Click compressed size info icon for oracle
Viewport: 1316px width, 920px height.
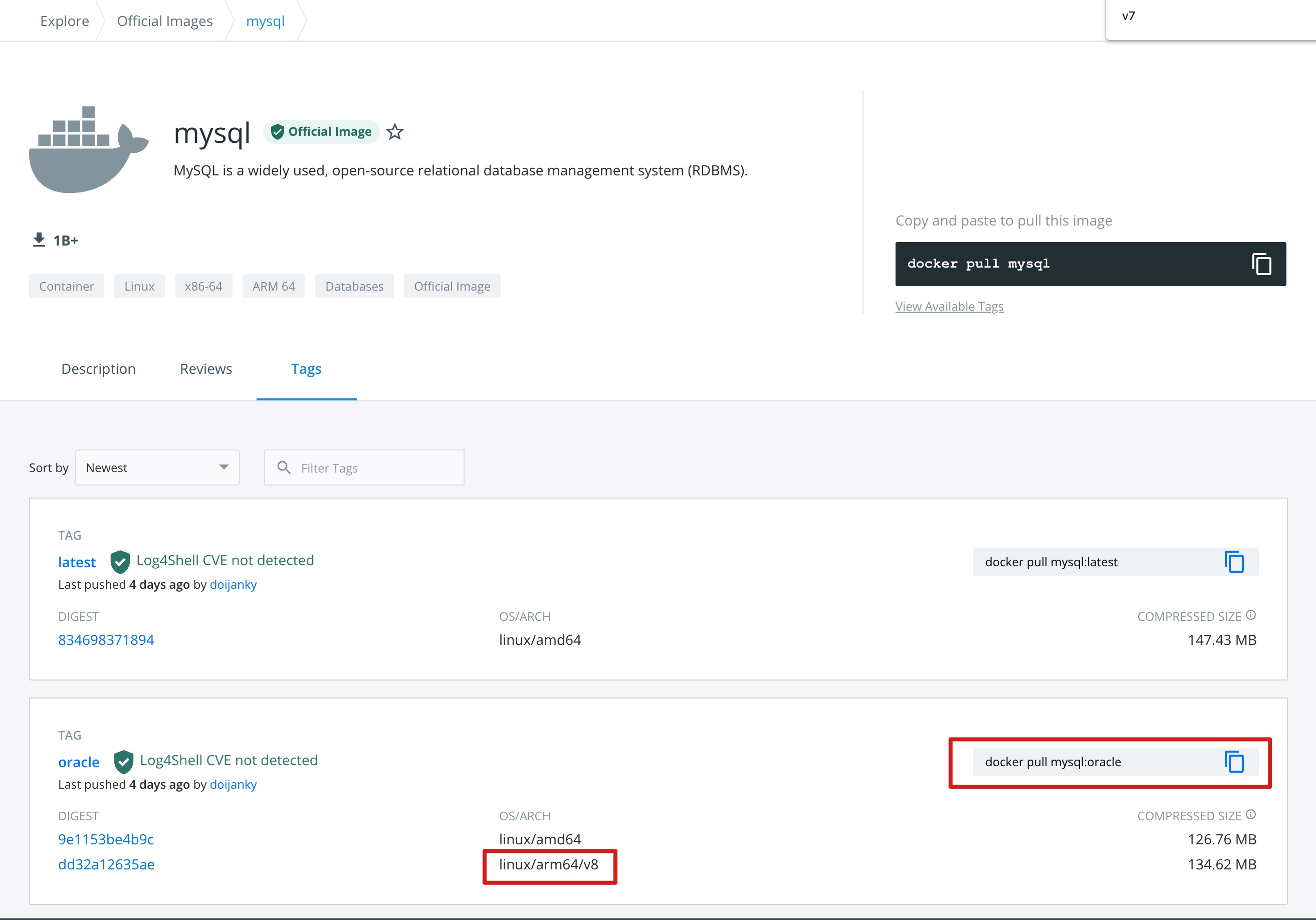point(1251,815)
